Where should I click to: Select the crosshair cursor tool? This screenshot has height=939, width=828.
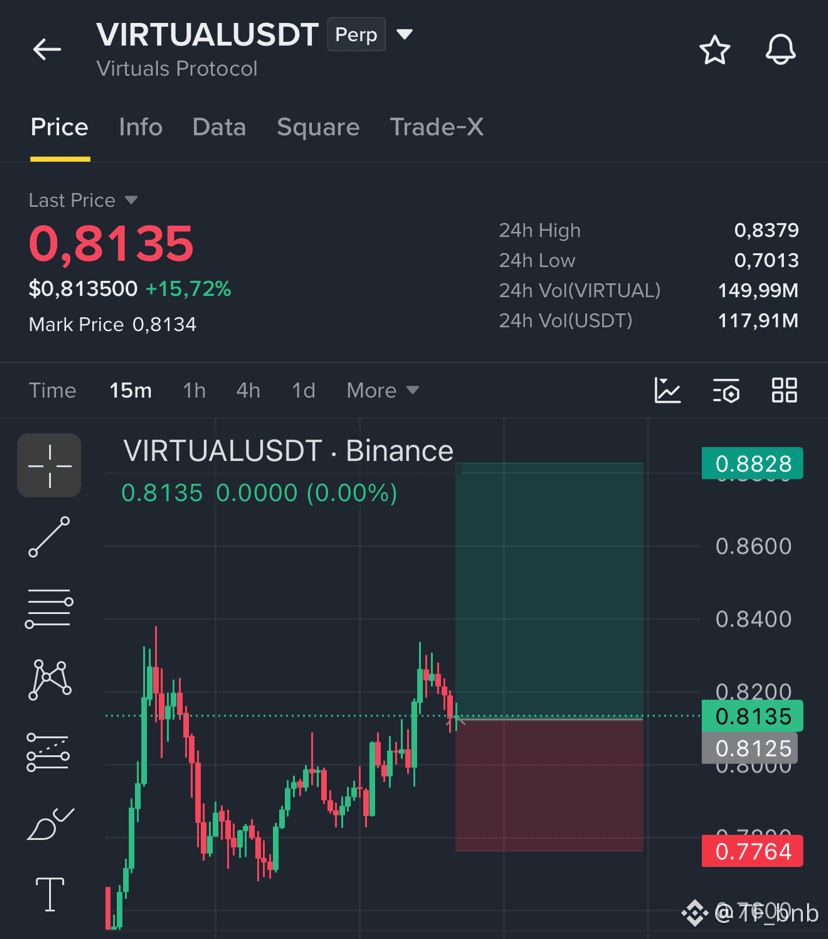(x=49, y=465)
